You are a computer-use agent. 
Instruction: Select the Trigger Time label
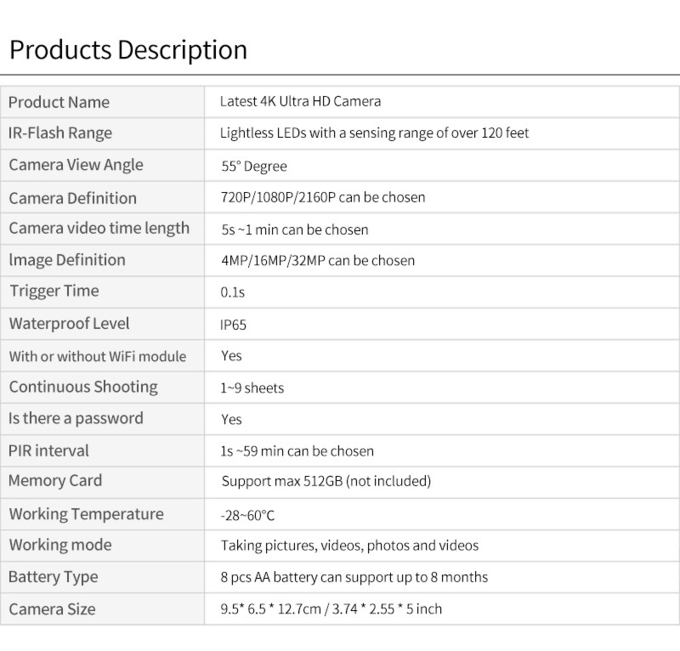55,291
